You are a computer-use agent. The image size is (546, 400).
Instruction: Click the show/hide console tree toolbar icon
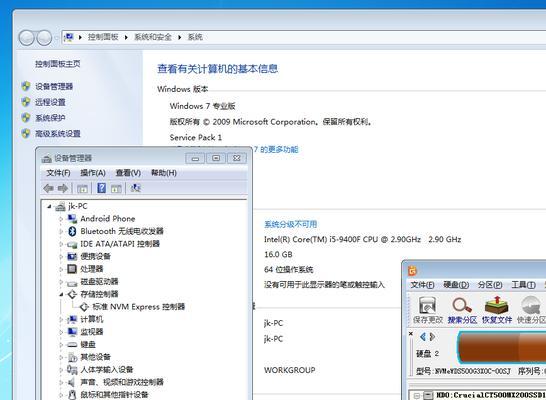point(83,188)
